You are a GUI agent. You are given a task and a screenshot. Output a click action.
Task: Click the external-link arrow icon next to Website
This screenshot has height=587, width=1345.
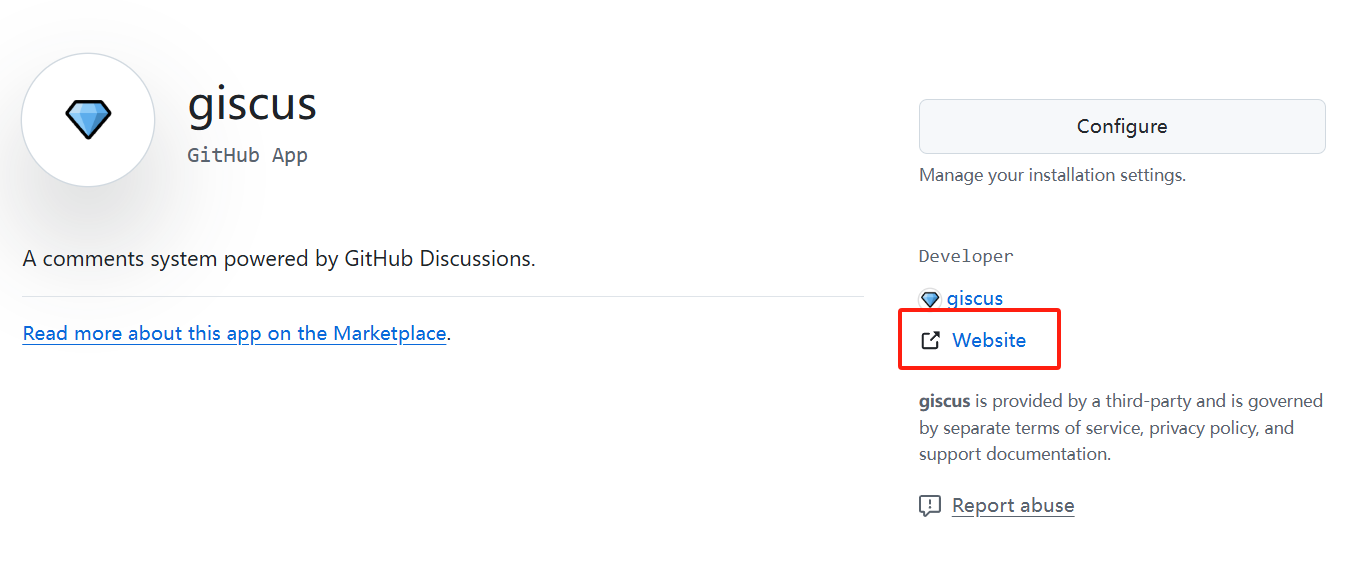(931, 339)
